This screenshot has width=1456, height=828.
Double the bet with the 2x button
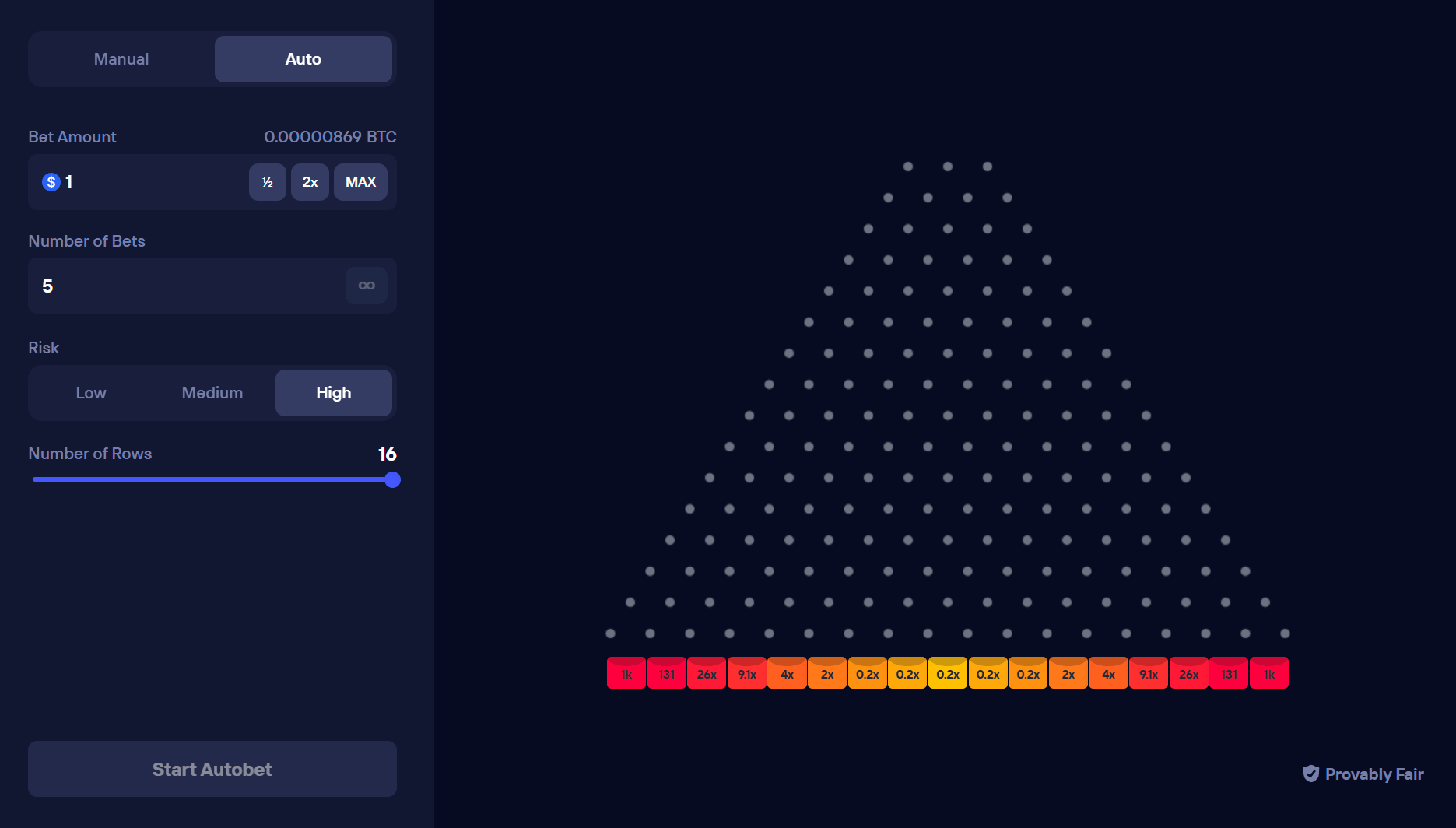(x=310, y=182)
